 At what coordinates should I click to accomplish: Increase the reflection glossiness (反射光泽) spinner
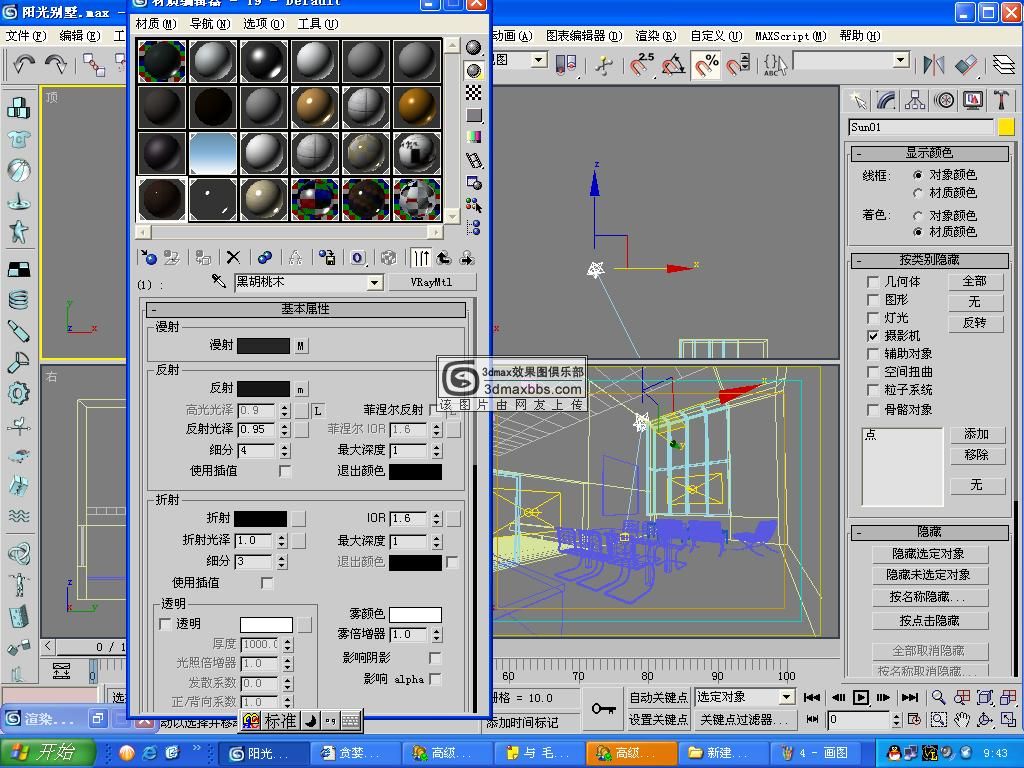click(x=285, y=426)
